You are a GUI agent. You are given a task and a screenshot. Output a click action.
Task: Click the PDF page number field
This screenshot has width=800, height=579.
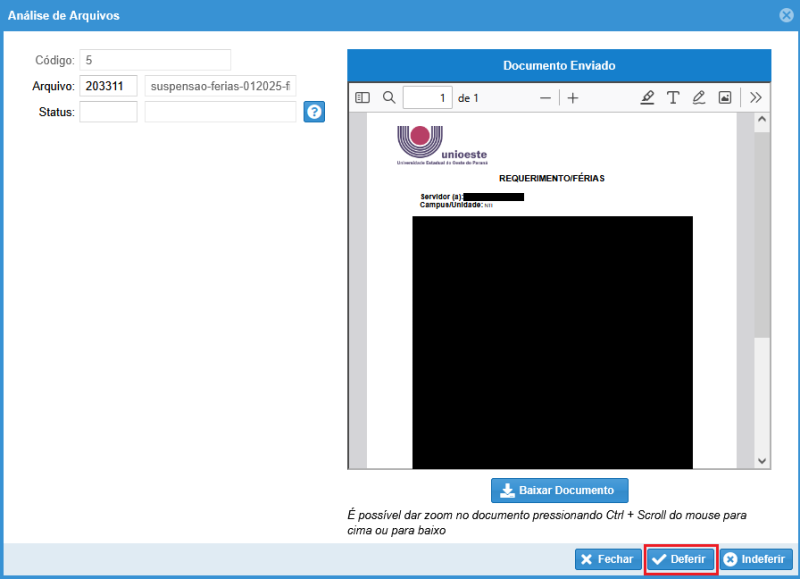click(427, 98)
